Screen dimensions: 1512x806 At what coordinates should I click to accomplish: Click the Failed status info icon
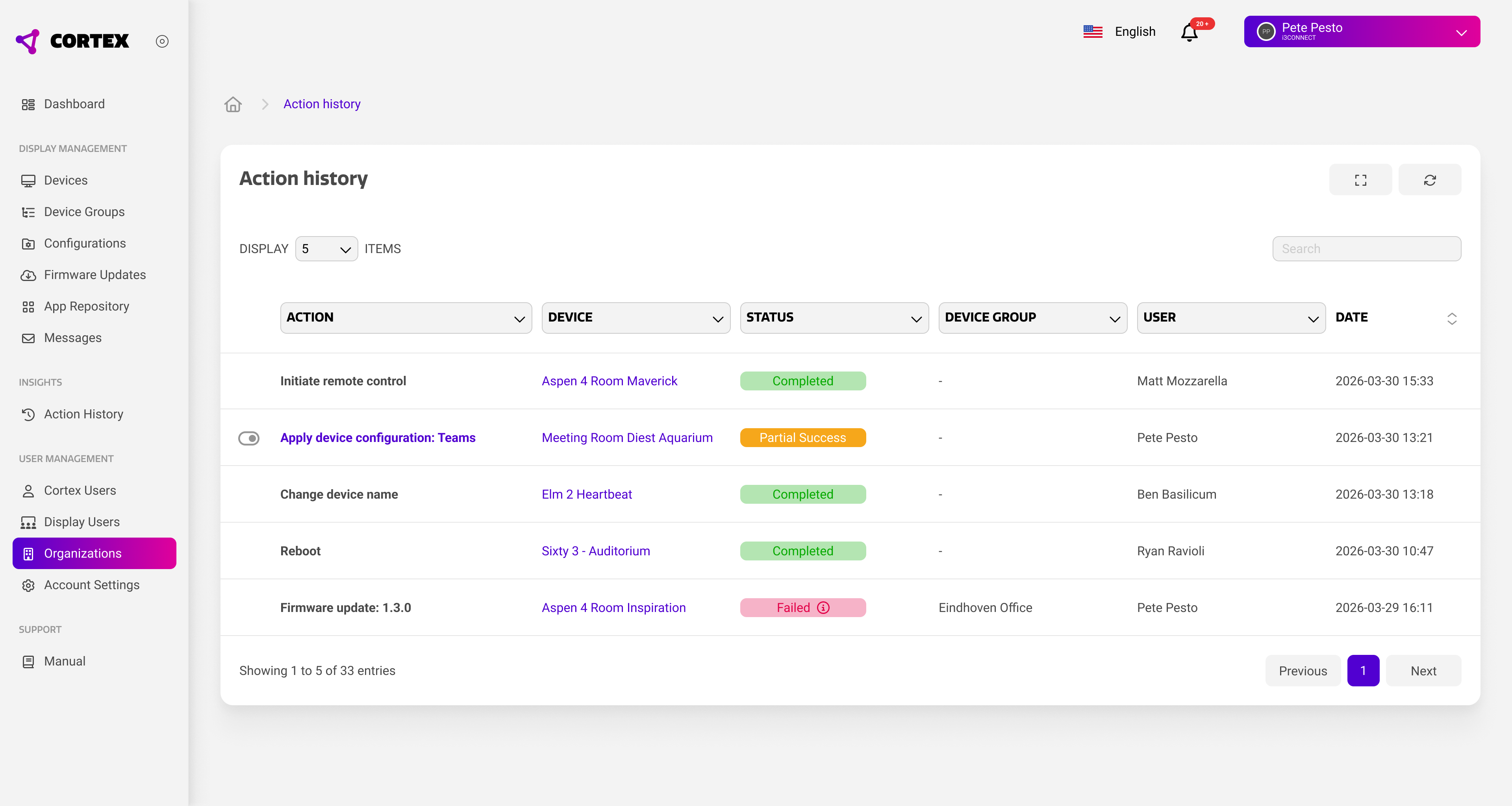point(823,608)
